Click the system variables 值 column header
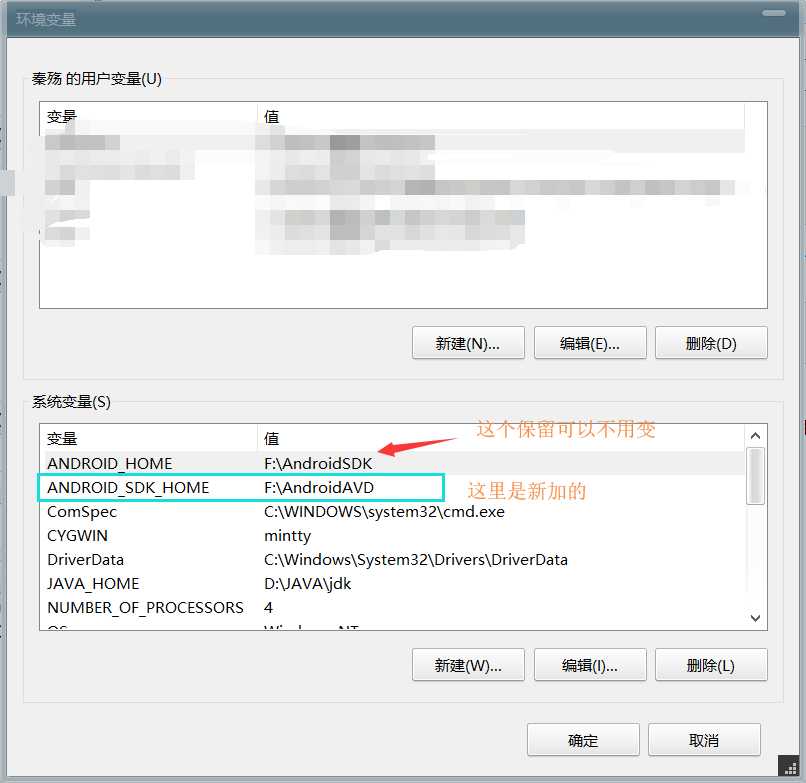The width and height of the screenshot is (806, 783). tap(501, 439)
